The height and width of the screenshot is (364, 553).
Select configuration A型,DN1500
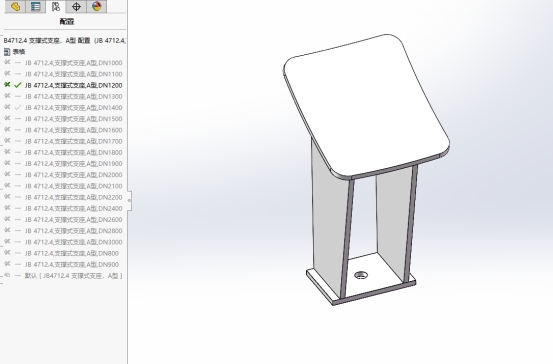(74, 119)
